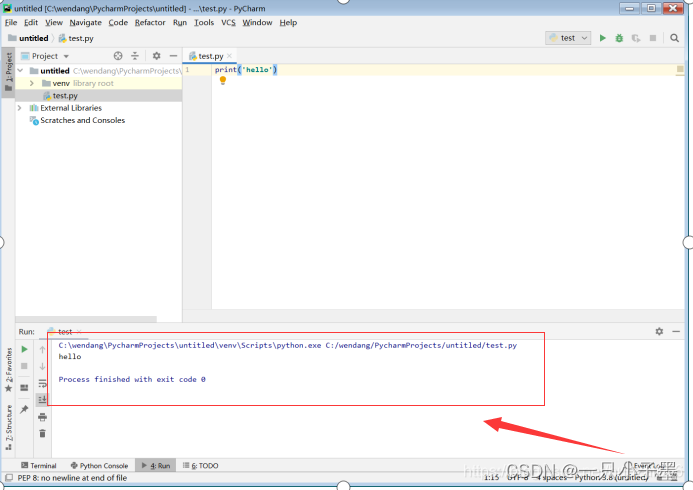Open the Help menu

point(288,23)
